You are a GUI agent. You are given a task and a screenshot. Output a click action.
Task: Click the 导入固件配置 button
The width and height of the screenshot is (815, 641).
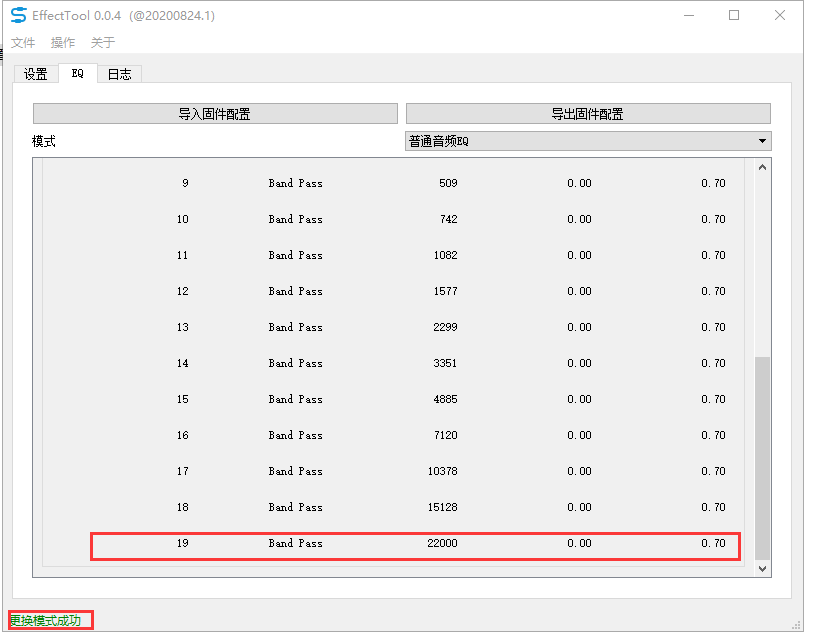pyautogui.click(x=215, y=114)
